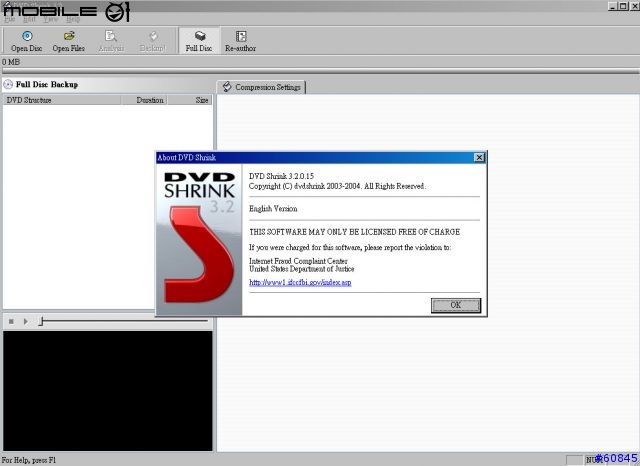Switch to Full Disc mode
Viewport: 640px width, 466px height.
(199, 41)
